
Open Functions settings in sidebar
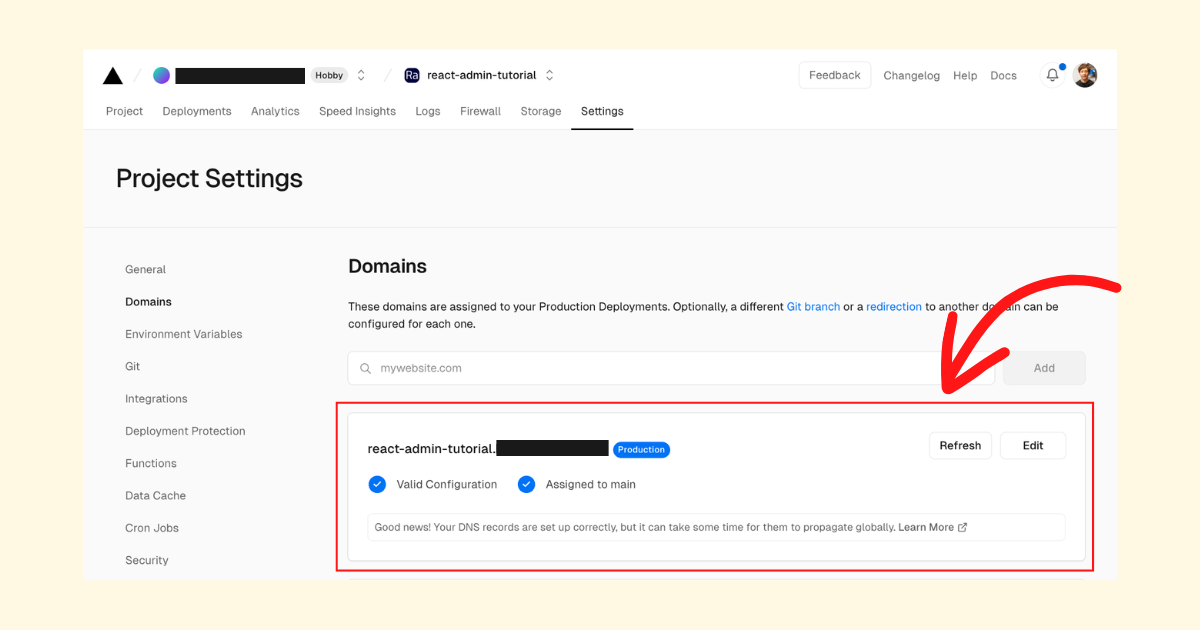tap(151, 463)
